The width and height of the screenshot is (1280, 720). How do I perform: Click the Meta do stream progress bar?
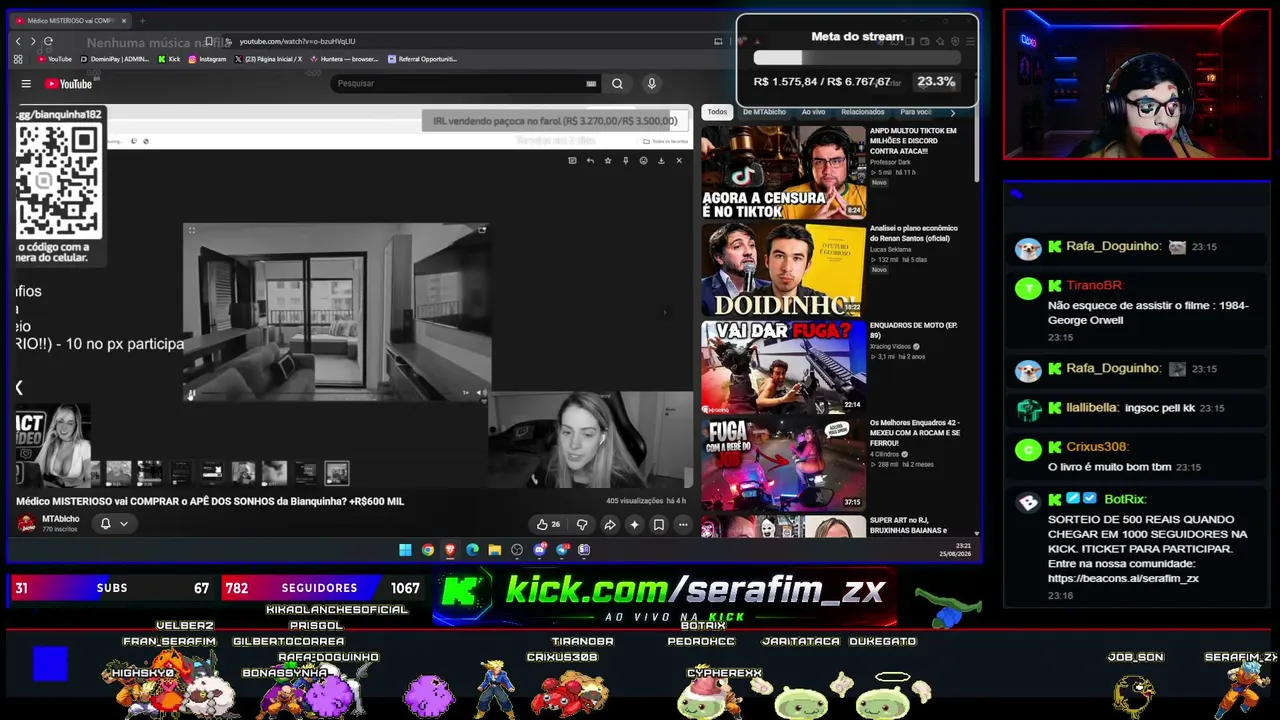pos(857,58)
